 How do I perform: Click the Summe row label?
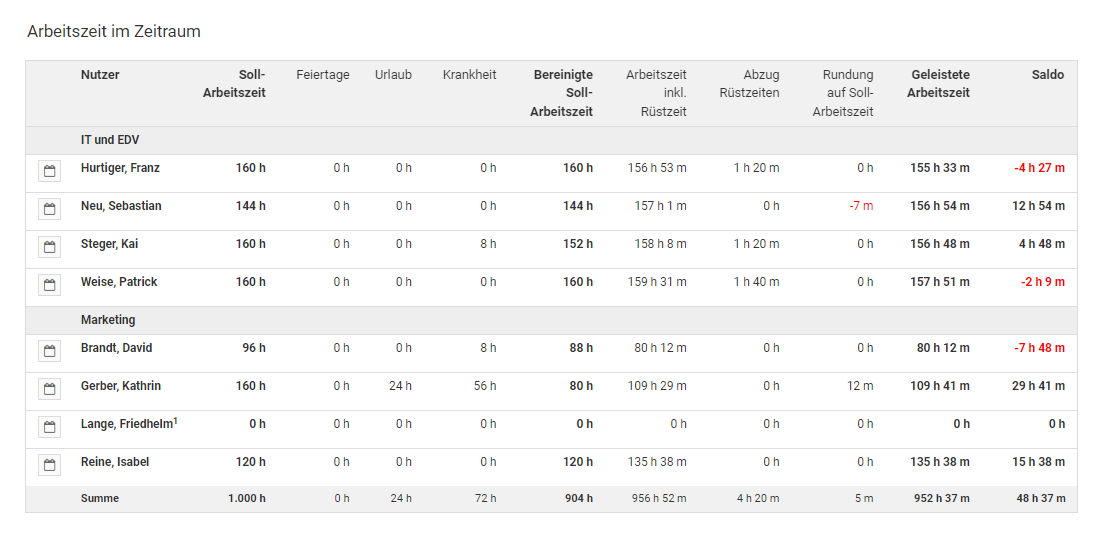click(100, 498)
